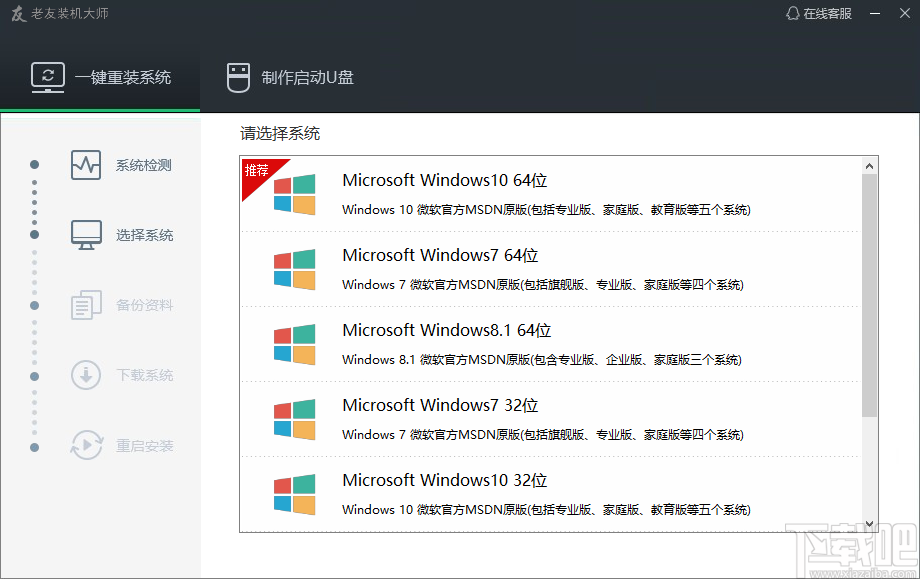The image size is (920, 579).
Task: Click the System Check (系统检测) monitor icon
Action: point(86,165)
